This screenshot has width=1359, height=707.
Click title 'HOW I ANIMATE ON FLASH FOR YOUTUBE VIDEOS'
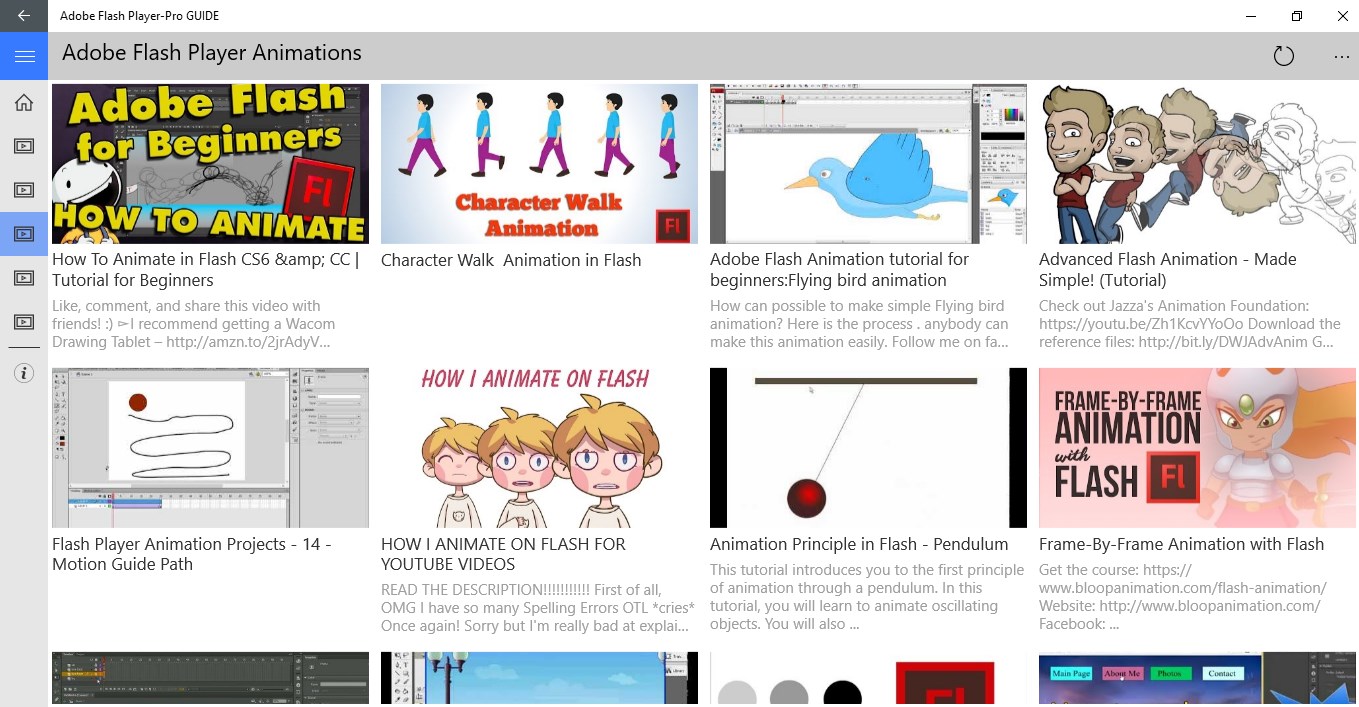pyautogui.click(x=503, y=554)
